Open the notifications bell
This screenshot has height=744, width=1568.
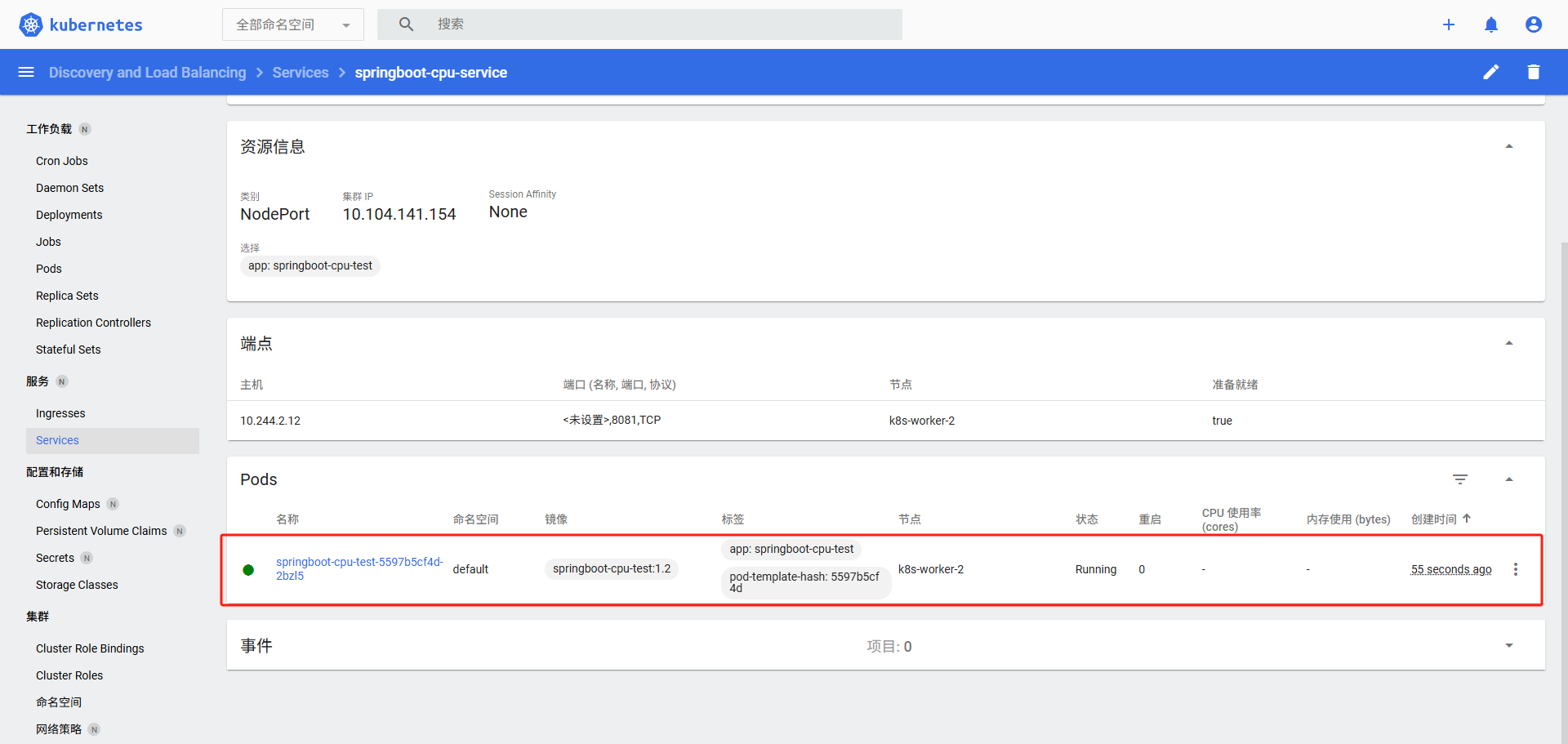[1491, 25]
